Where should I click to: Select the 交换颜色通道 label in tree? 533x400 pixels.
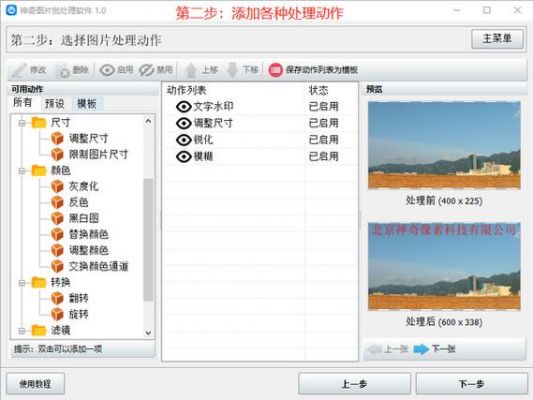click(99, 266)
